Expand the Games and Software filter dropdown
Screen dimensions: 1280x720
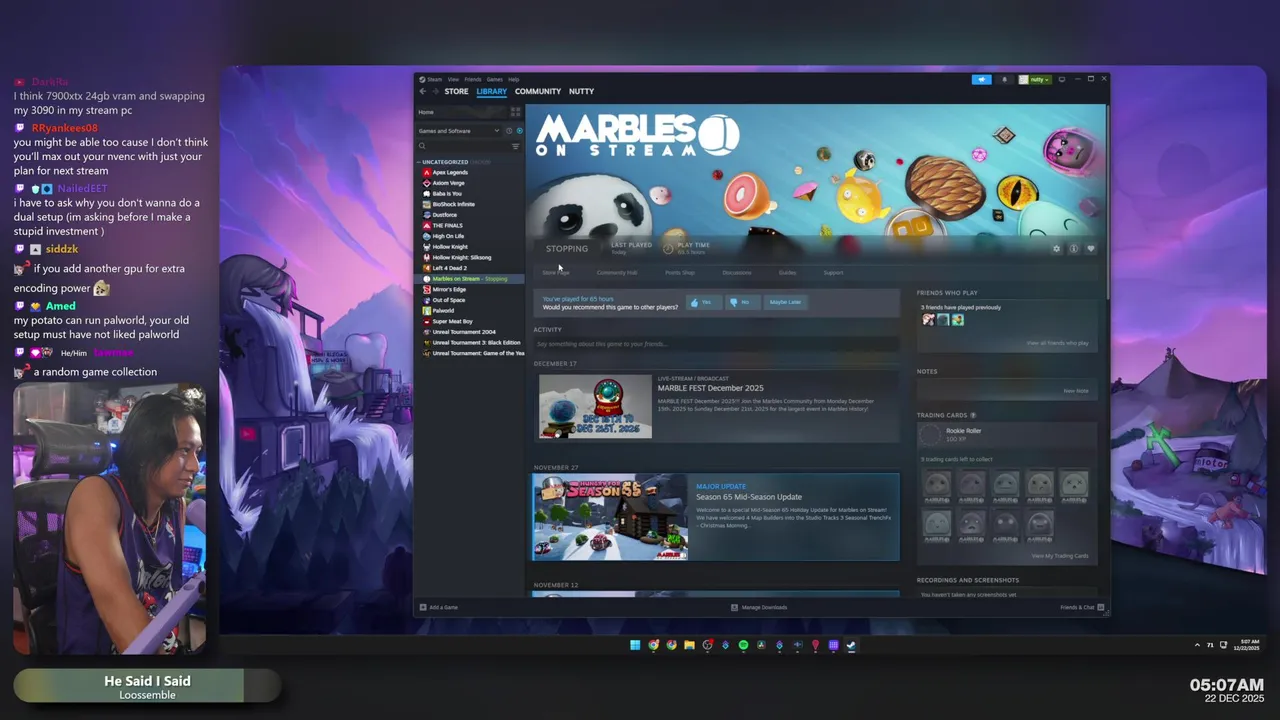point(460,131)
